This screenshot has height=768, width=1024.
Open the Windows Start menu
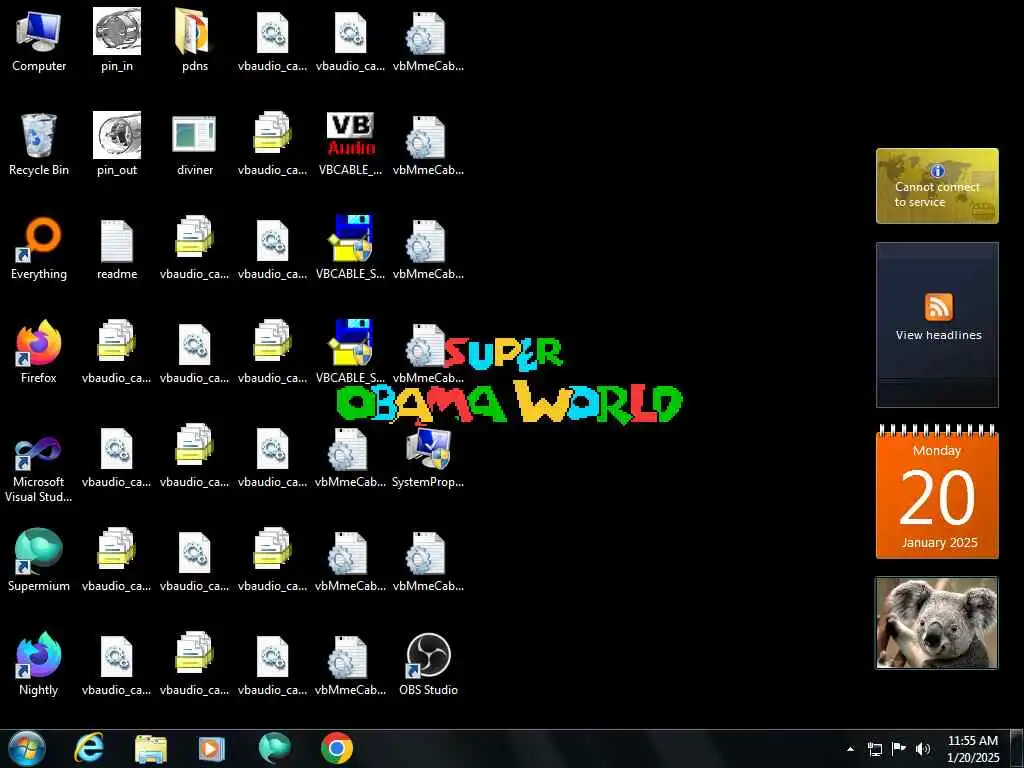point(27,748)
